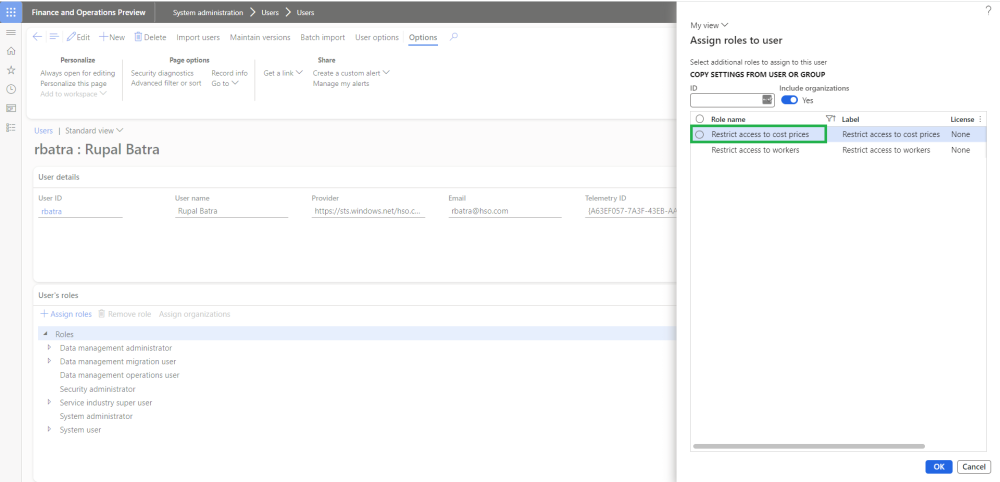Open the Batch import menu
This screenshot has width=1000, height=482.
[x=323, y=37]
